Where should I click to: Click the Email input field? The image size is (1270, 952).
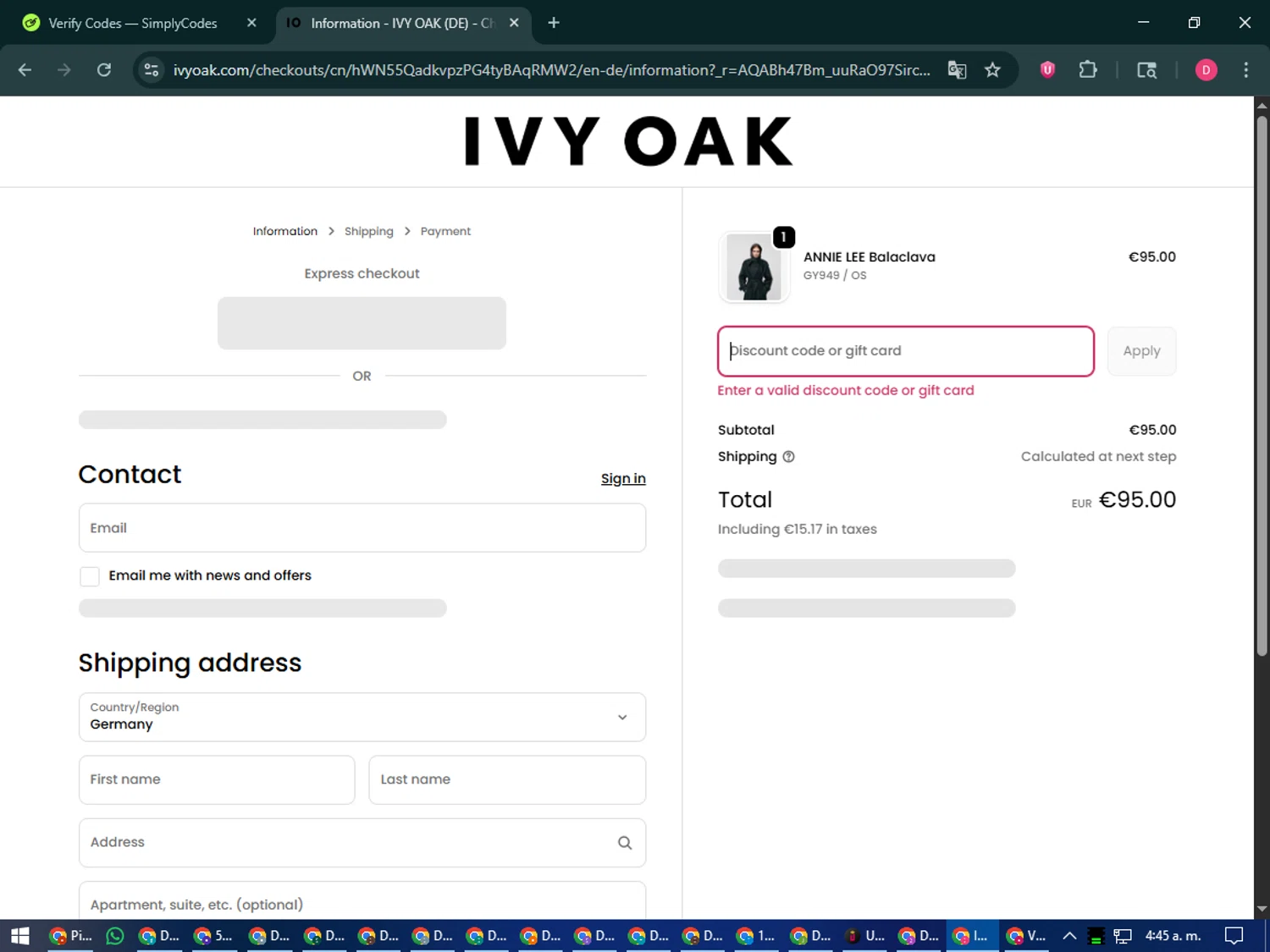(362, 528)
